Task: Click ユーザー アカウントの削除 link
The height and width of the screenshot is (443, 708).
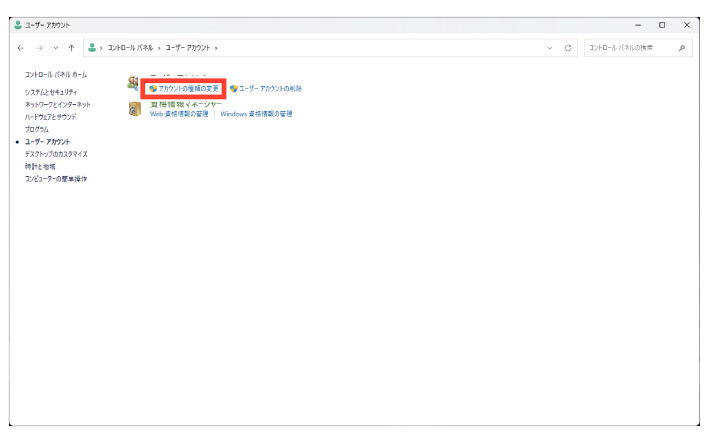Action: [x=270, y=89]
